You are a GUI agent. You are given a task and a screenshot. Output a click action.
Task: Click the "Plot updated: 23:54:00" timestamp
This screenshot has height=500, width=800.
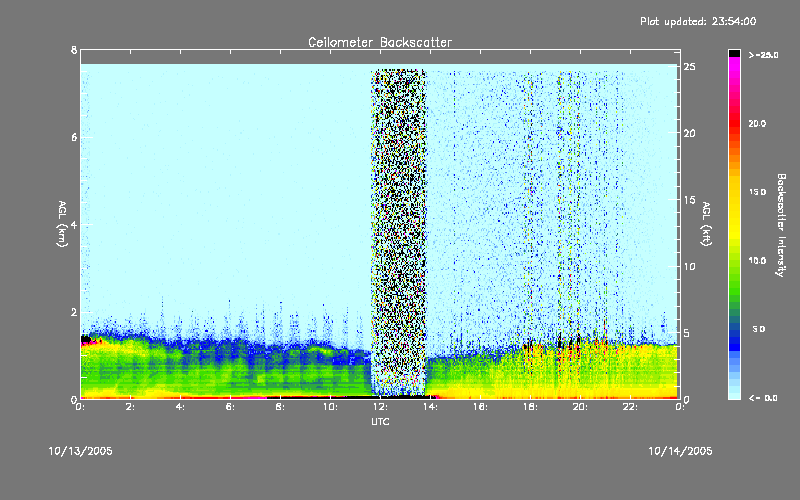click(x=698, y=21)
